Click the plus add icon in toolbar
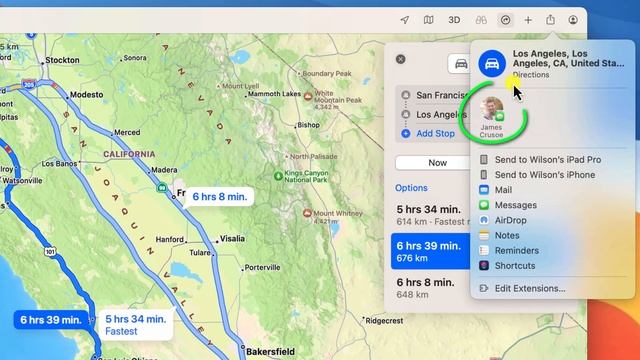640x360 pixels. 528,20
